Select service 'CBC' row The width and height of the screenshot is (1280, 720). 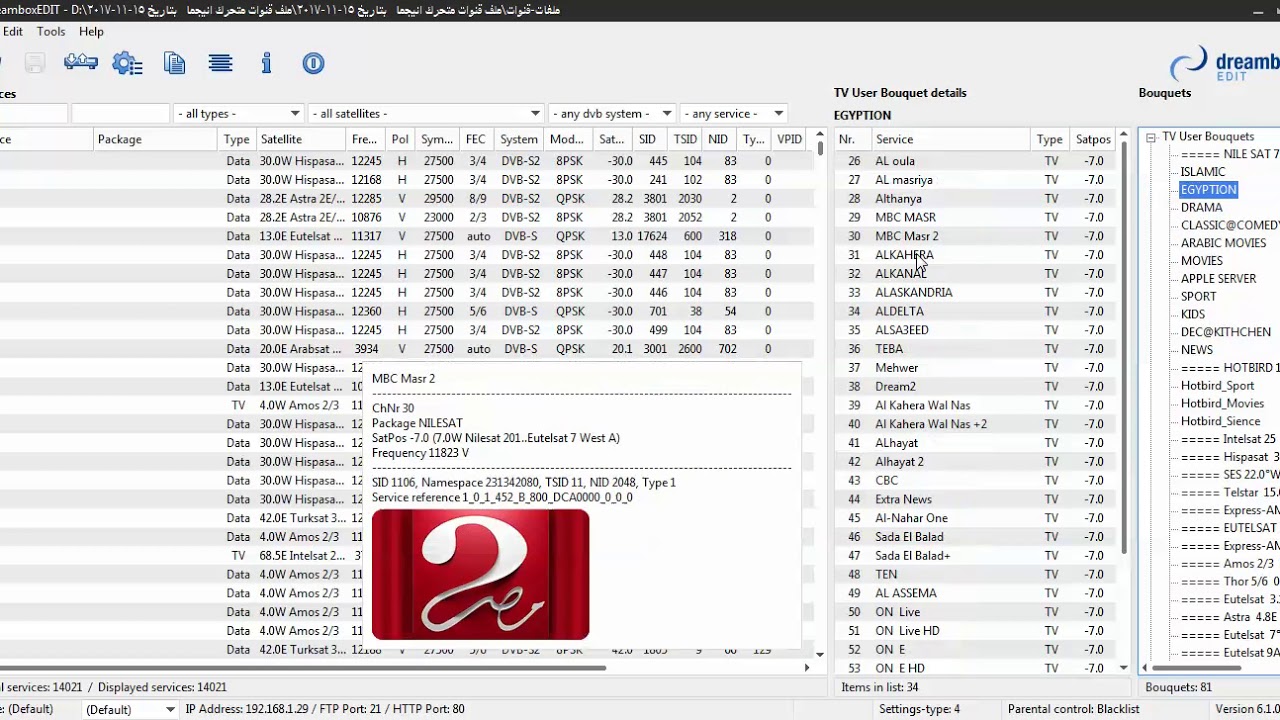[975, 481]
